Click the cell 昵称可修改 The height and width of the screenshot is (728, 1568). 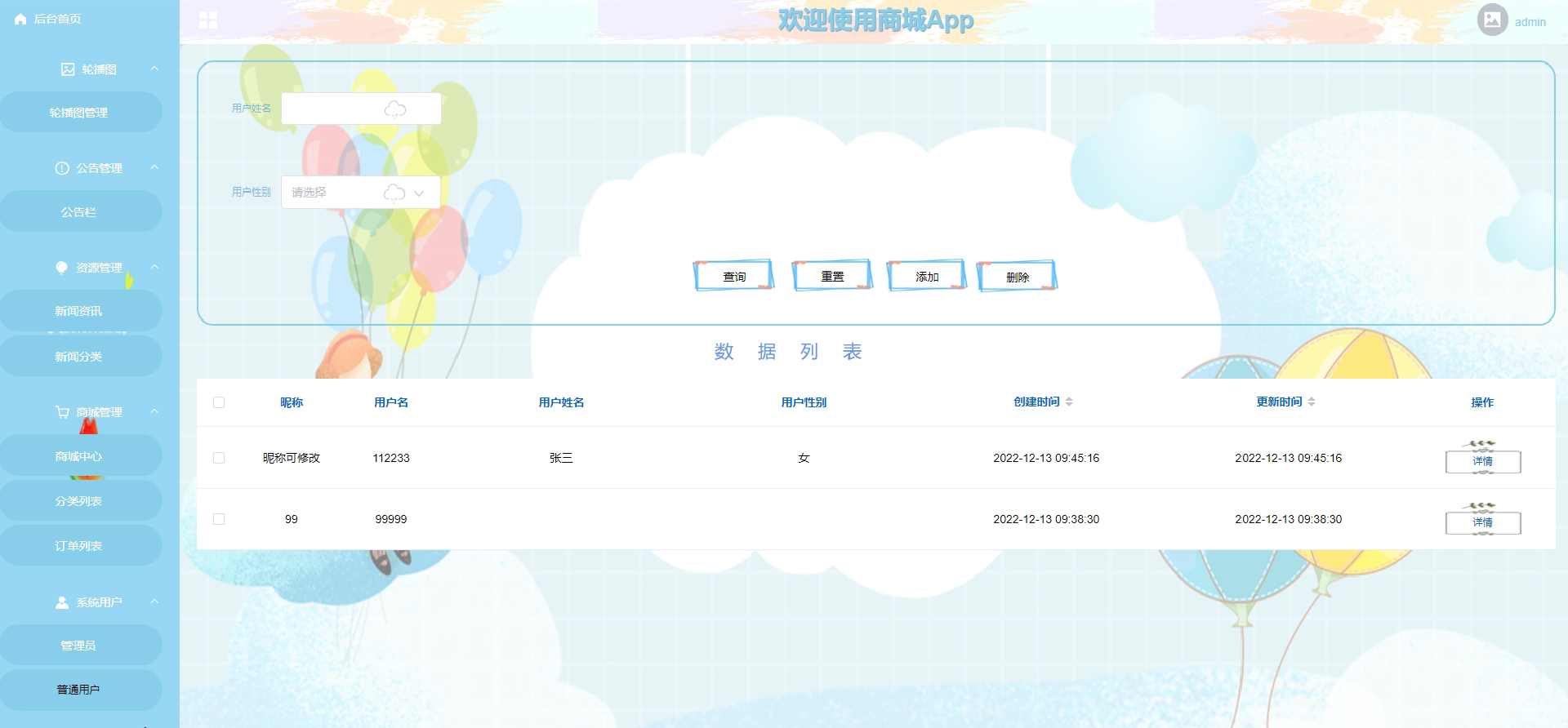292,458
